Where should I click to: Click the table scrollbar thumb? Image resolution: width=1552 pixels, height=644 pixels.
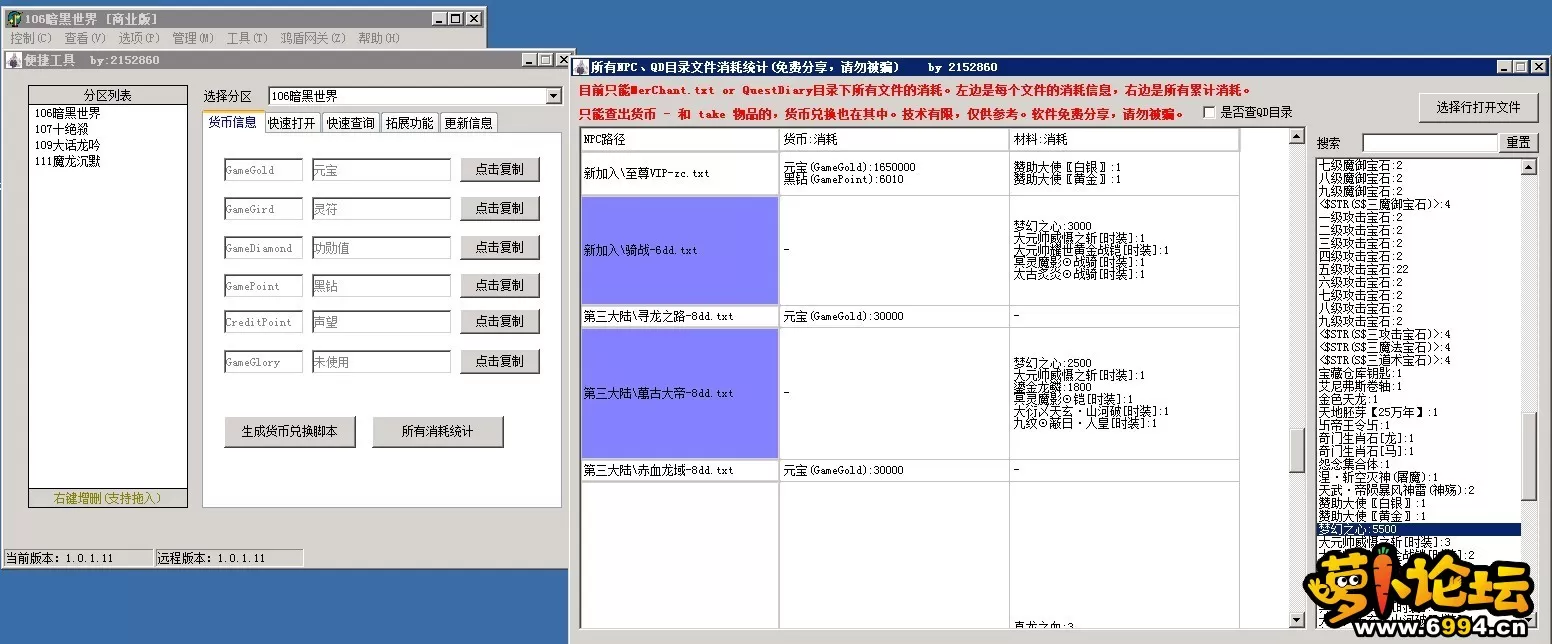pyautogui.click(x=1297, y=449)
